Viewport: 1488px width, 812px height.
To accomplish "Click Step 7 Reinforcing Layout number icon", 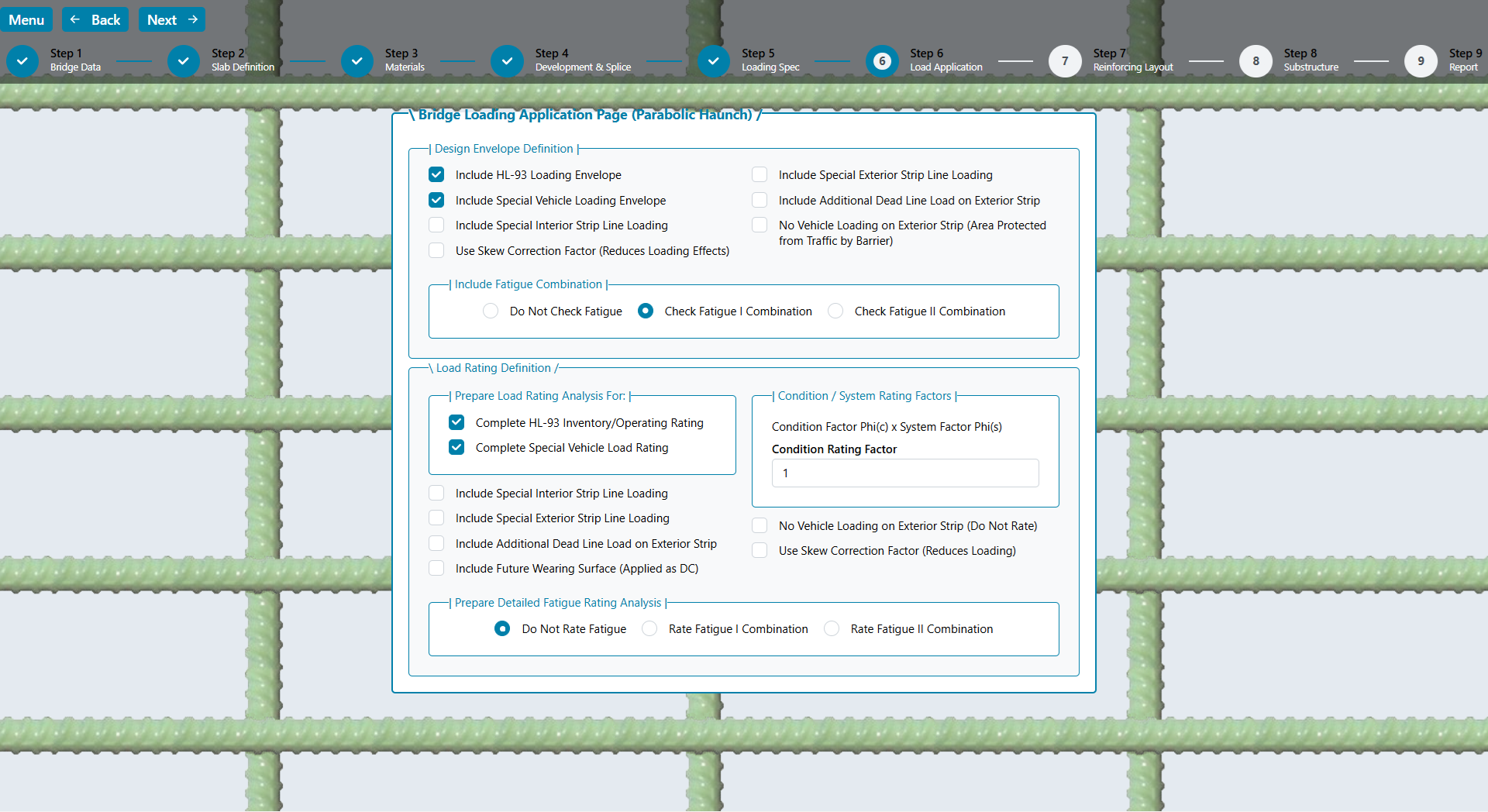I will 1065,61.
